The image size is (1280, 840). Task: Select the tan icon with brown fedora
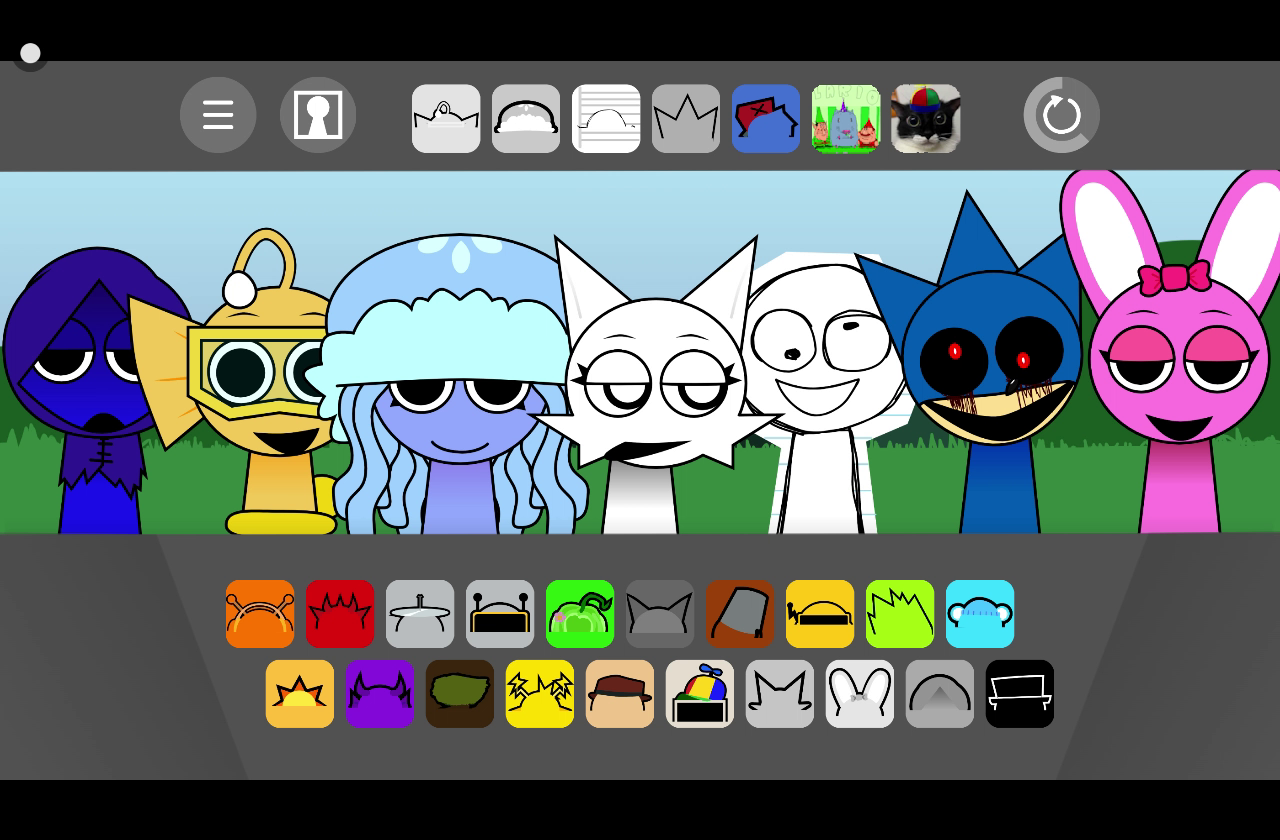(x=620, y=694)
